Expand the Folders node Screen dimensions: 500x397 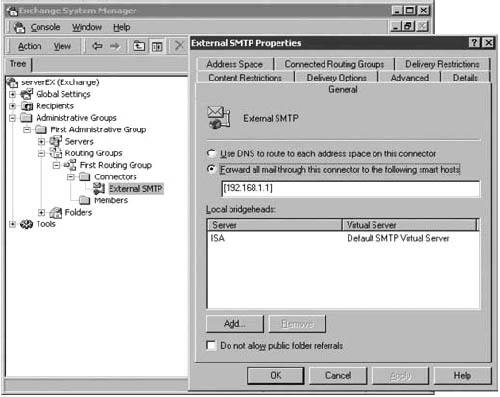point(41,212)
